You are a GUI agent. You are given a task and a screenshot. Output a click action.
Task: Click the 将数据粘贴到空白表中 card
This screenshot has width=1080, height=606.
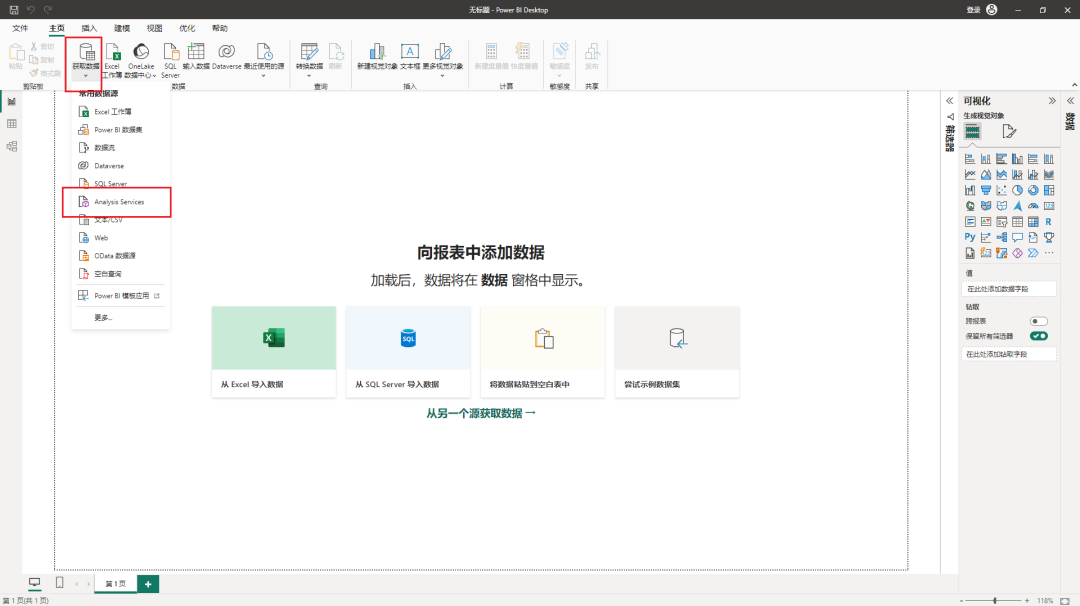click(x=543, y=352)
